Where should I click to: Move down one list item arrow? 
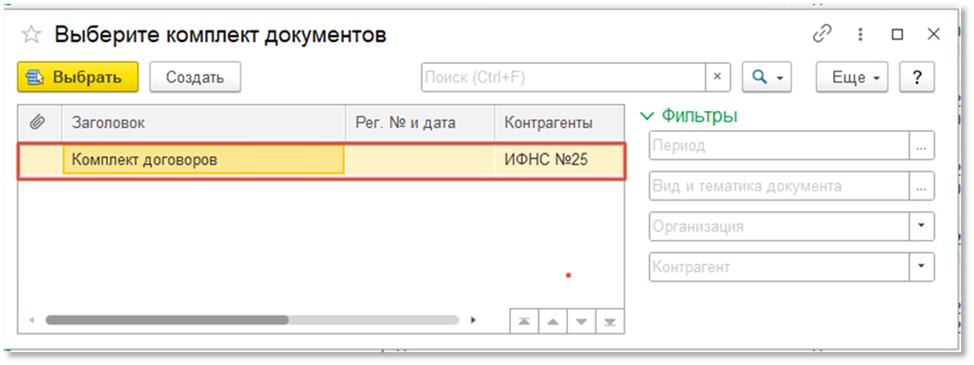[x=581, y=322]
